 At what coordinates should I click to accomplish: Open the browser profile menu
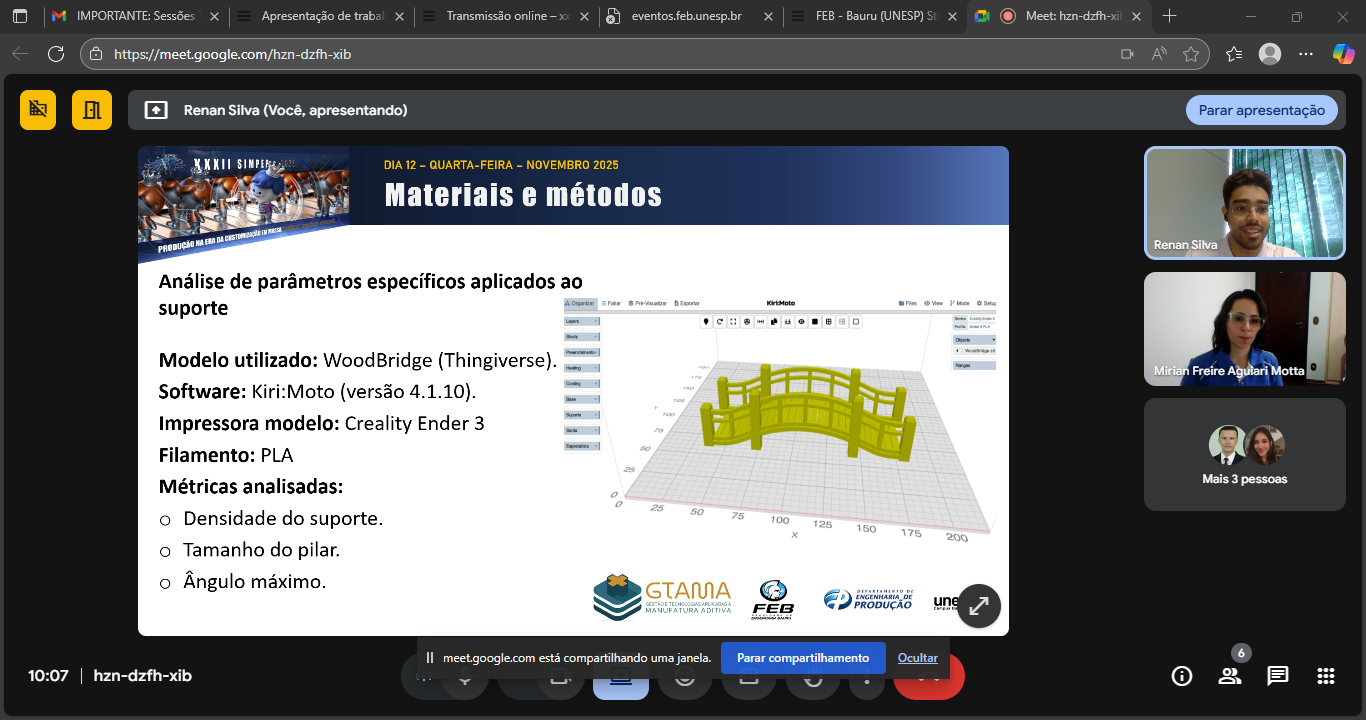[x=1269, y=54]
